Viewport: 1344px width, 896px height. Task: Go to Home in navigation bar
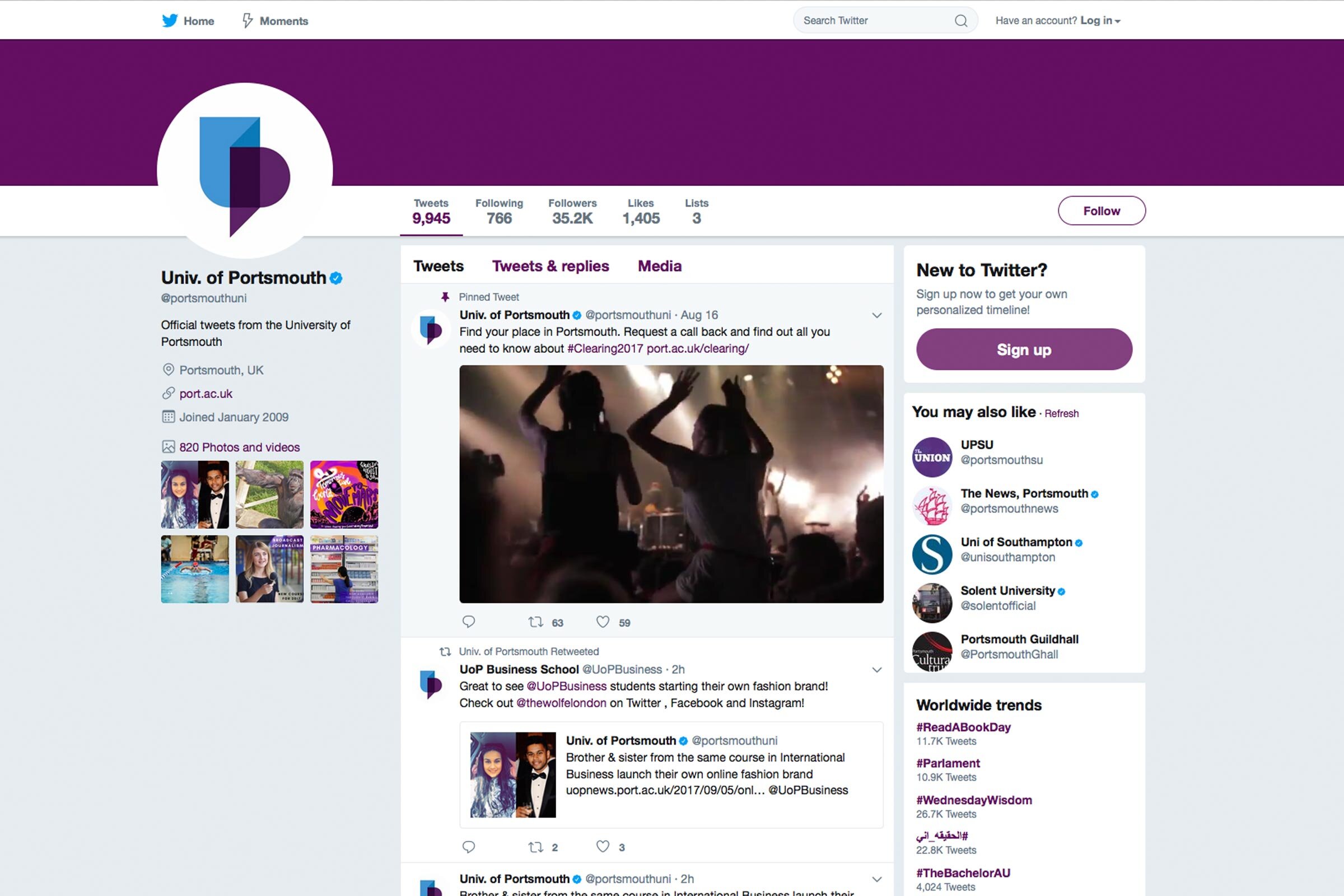(199, 21)
